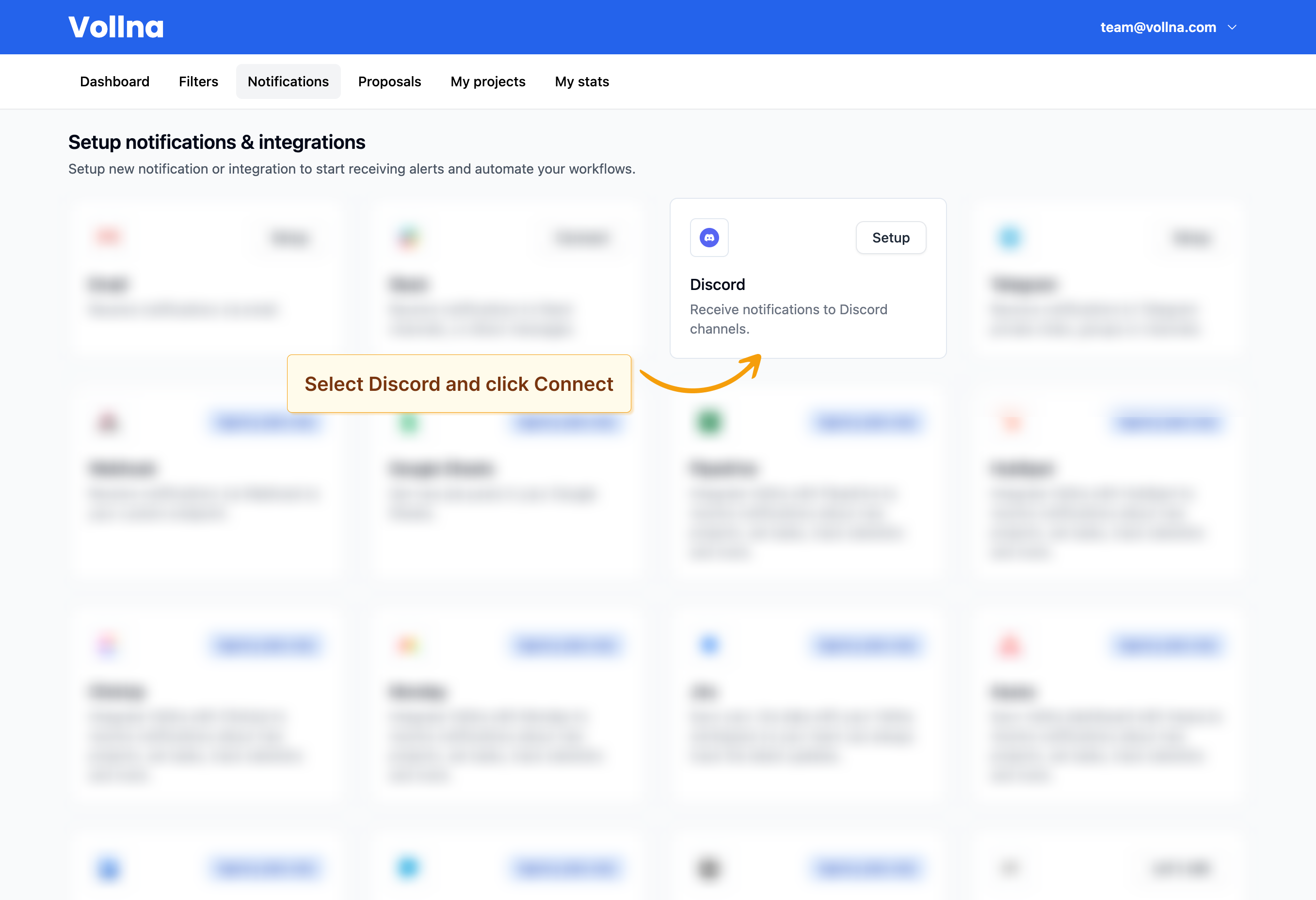This screenshot has height=900, width=1316.
Task: Click the 'Select Discord and click Connect' tooltip
Action: coord(459,384)
